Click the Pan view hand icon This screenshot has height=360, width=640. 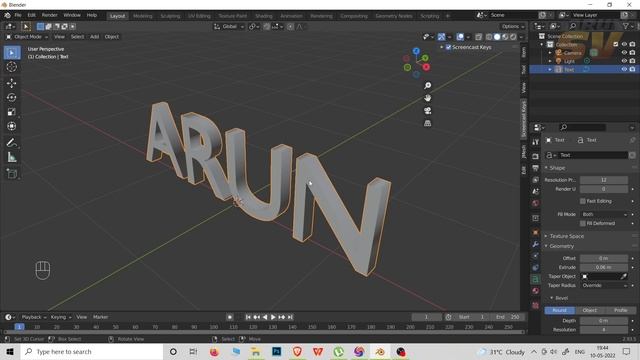(427, 98)
